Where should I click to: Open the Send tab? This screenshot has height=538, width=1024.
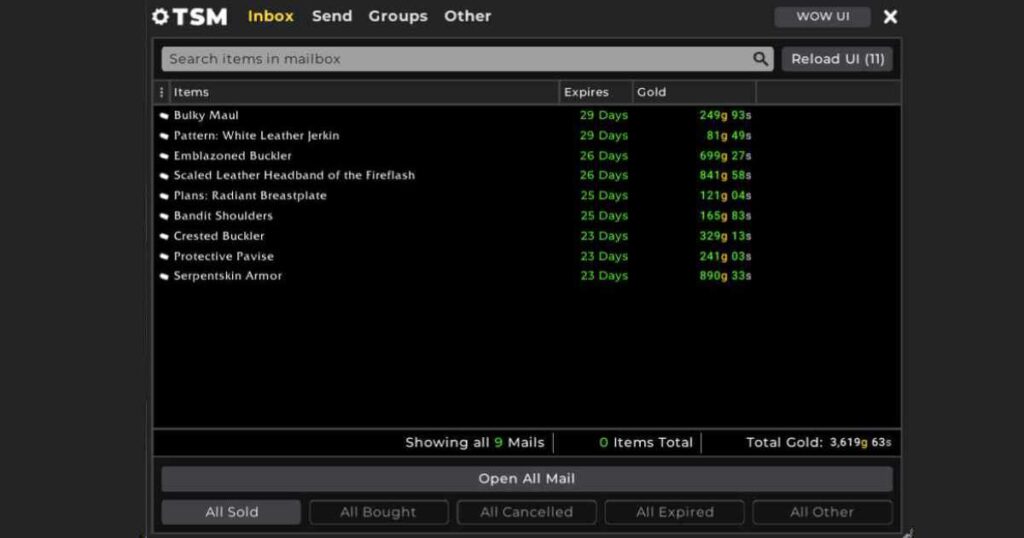331,17
